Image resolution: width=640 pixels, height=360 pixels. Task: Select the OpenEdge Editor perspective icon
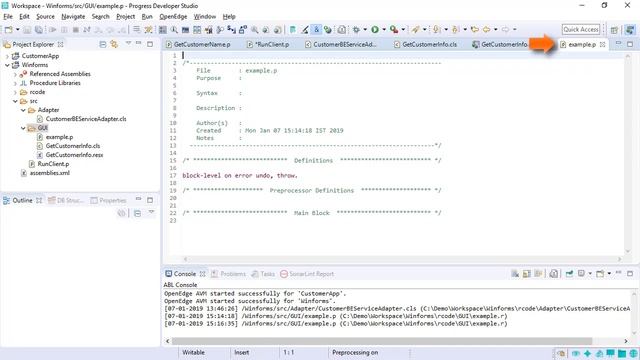tap(630, 29)
